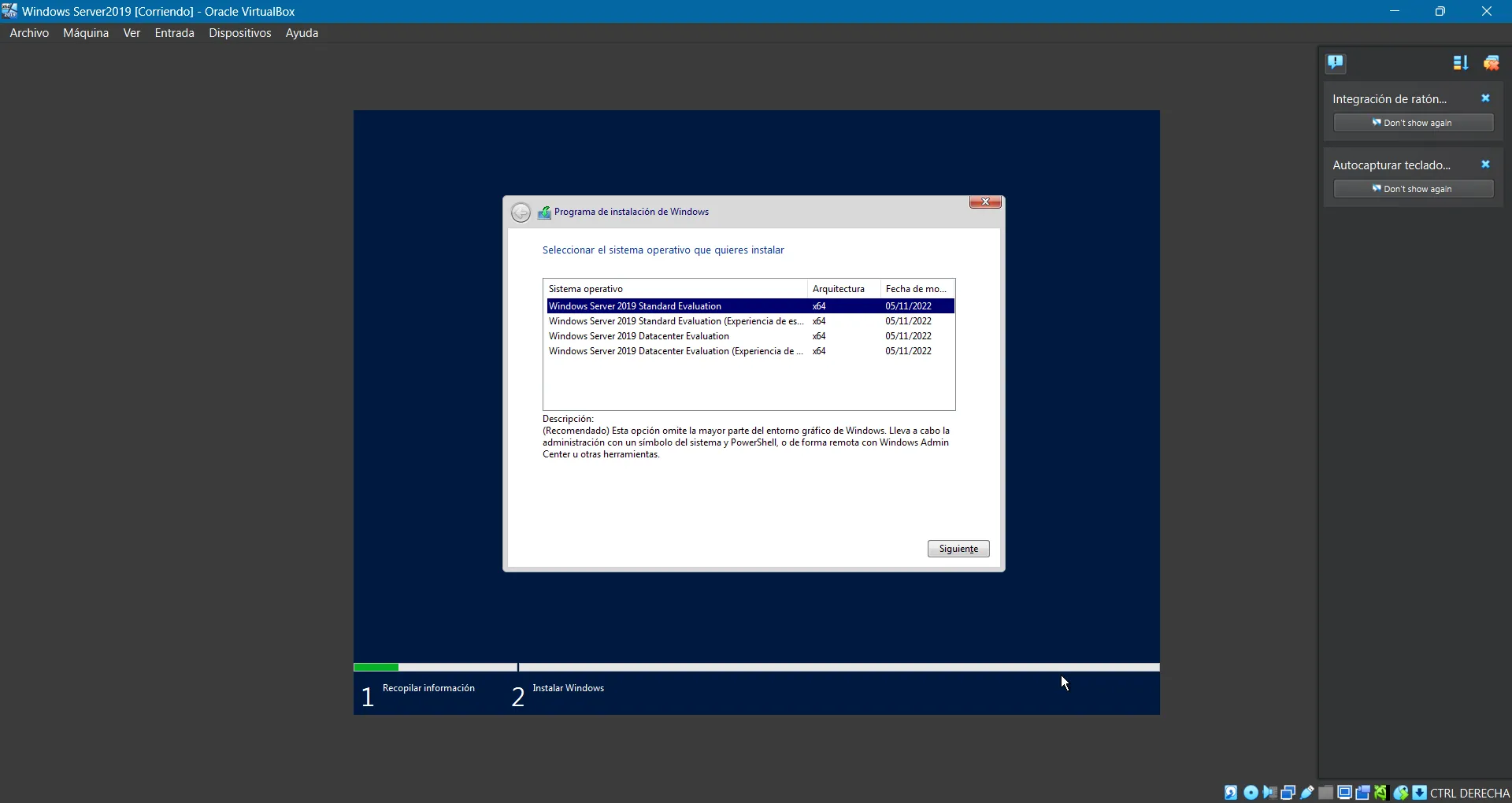Click the green installation progress bar segment
This screenshot has width=1512, height=803.
(376, 668)
